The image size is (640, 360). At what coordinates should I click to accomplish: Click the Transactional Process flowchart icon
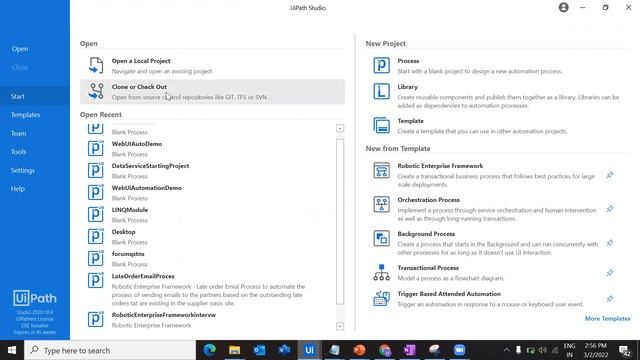(381, 272)
